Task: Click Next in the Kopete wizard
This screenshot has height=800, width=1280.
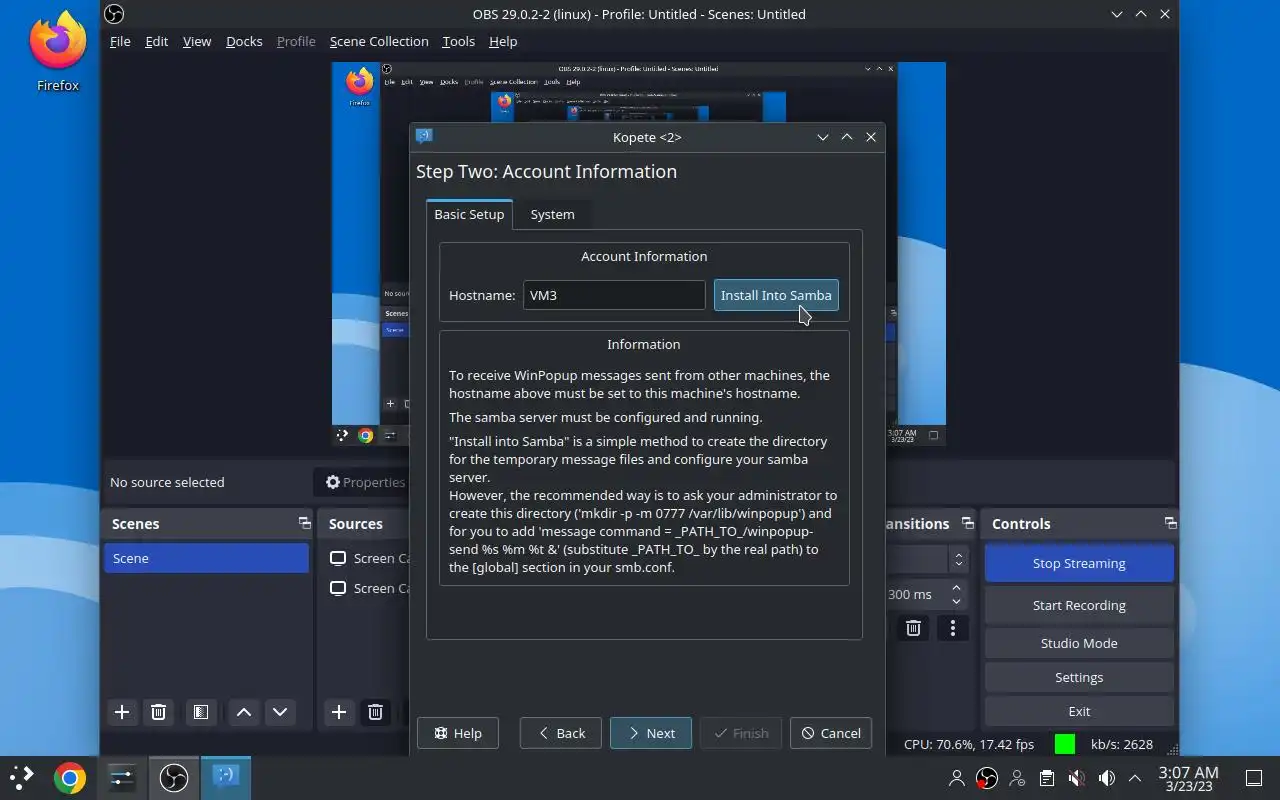Action: tap(651, 733)
